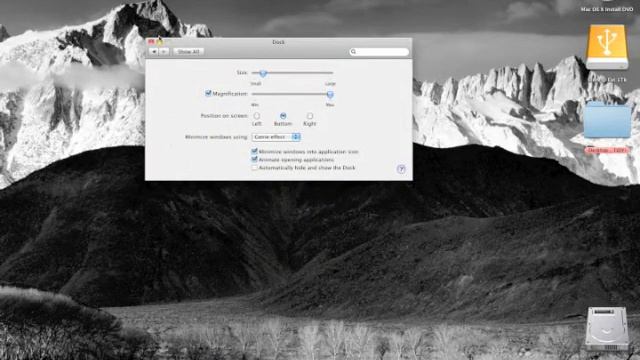Toggle the Magnification checkbox

point(208,93)
